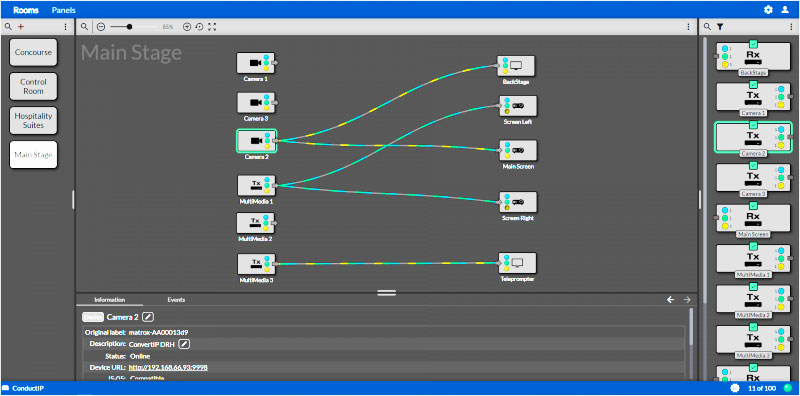Toggle the checkbox above BackStage Rx card
800x396 pixels.
point(754,43)
